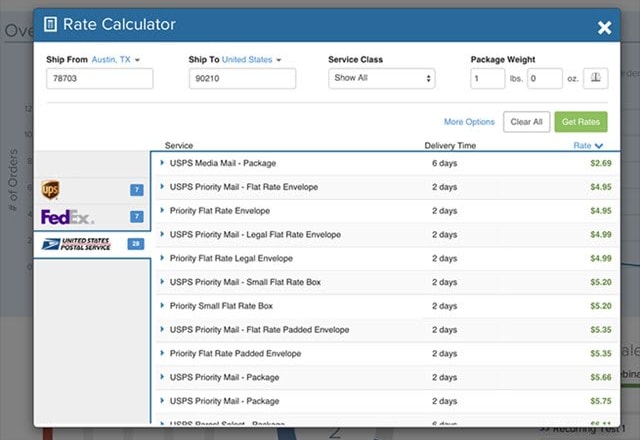
Task: Open the Ship To United States dropdown
Action: point(251,60)
